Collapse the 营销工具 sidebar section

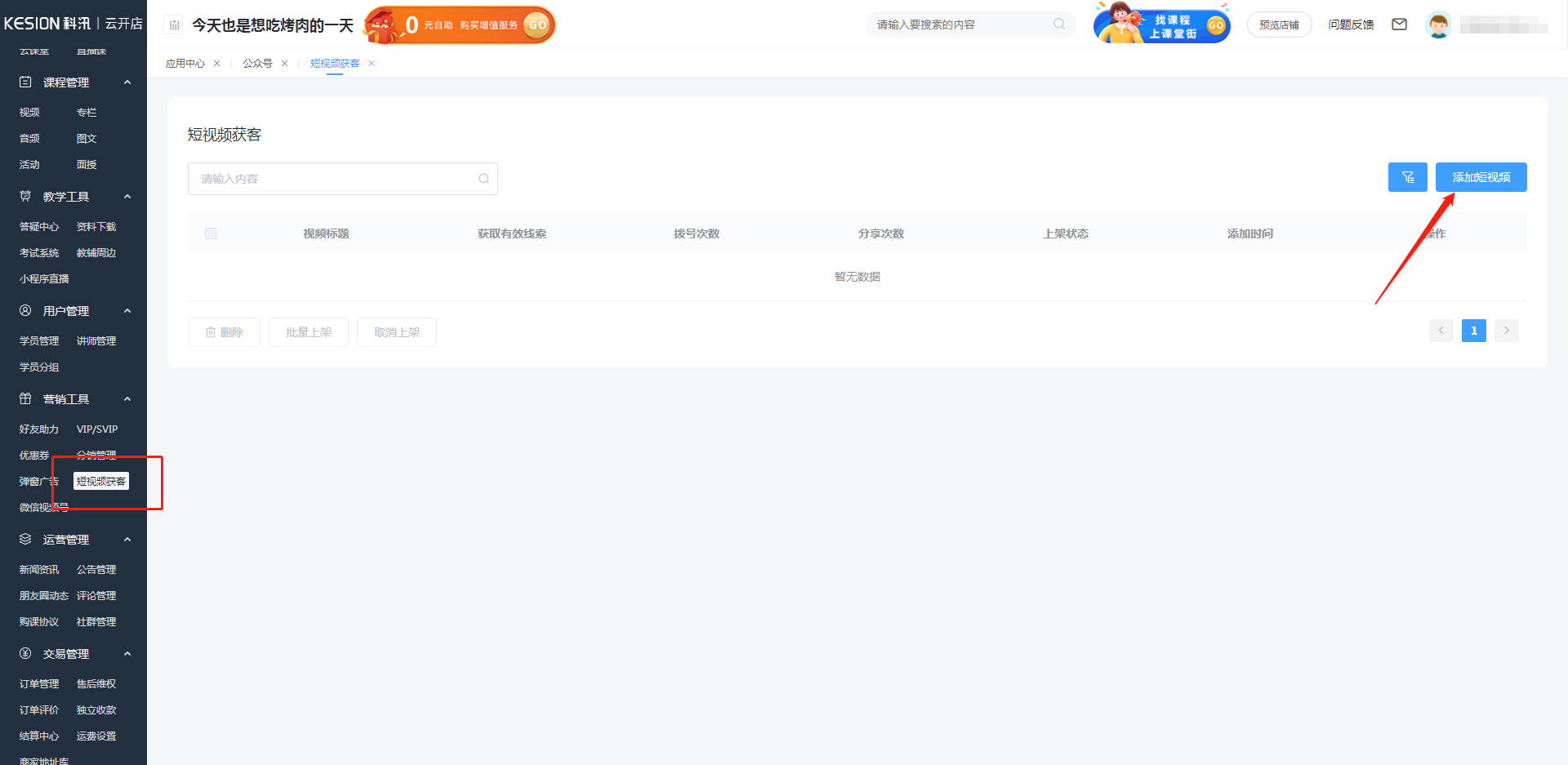point(127,399)
